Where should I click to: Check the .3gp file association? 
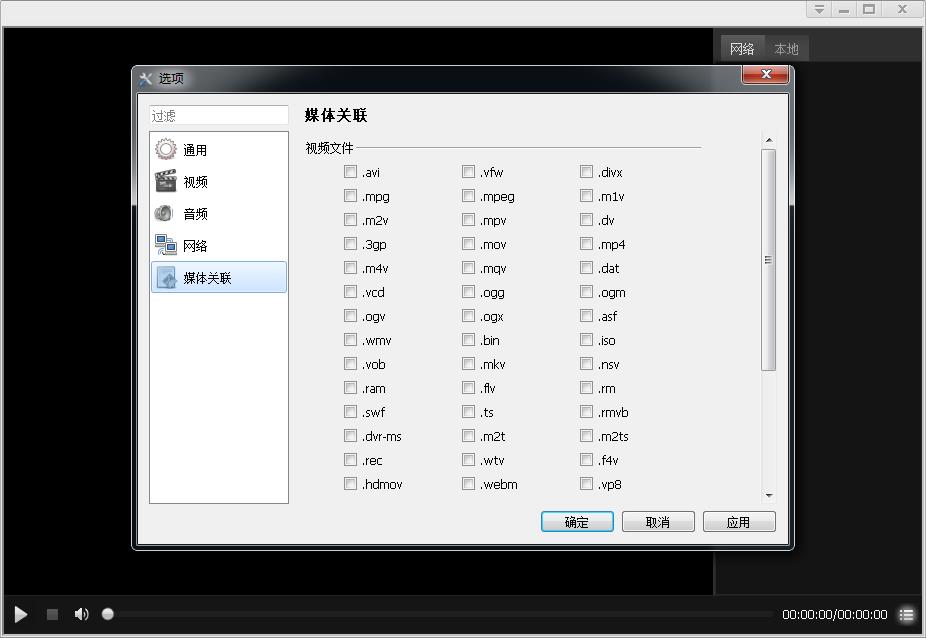click(x=350, y=243)
